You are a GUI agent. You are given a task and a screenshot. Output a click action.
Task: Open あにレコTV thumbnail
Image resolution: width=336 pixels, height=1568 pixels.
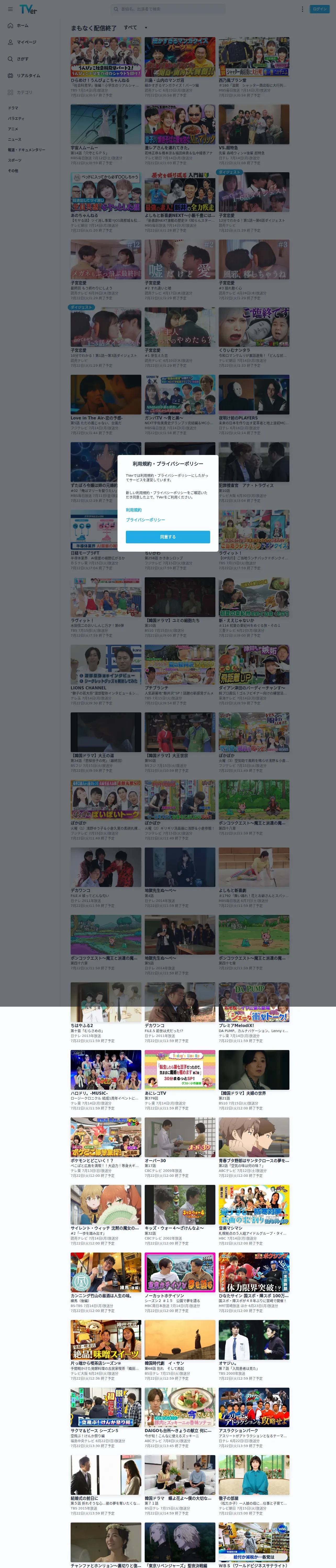180,1069
